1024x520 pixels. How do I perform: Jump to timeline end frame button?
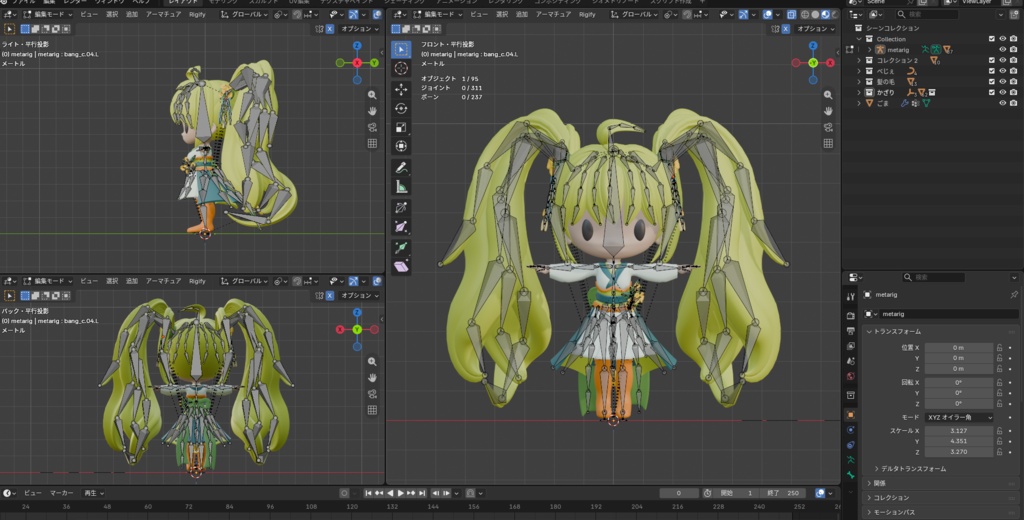click(x=422, y=493)
